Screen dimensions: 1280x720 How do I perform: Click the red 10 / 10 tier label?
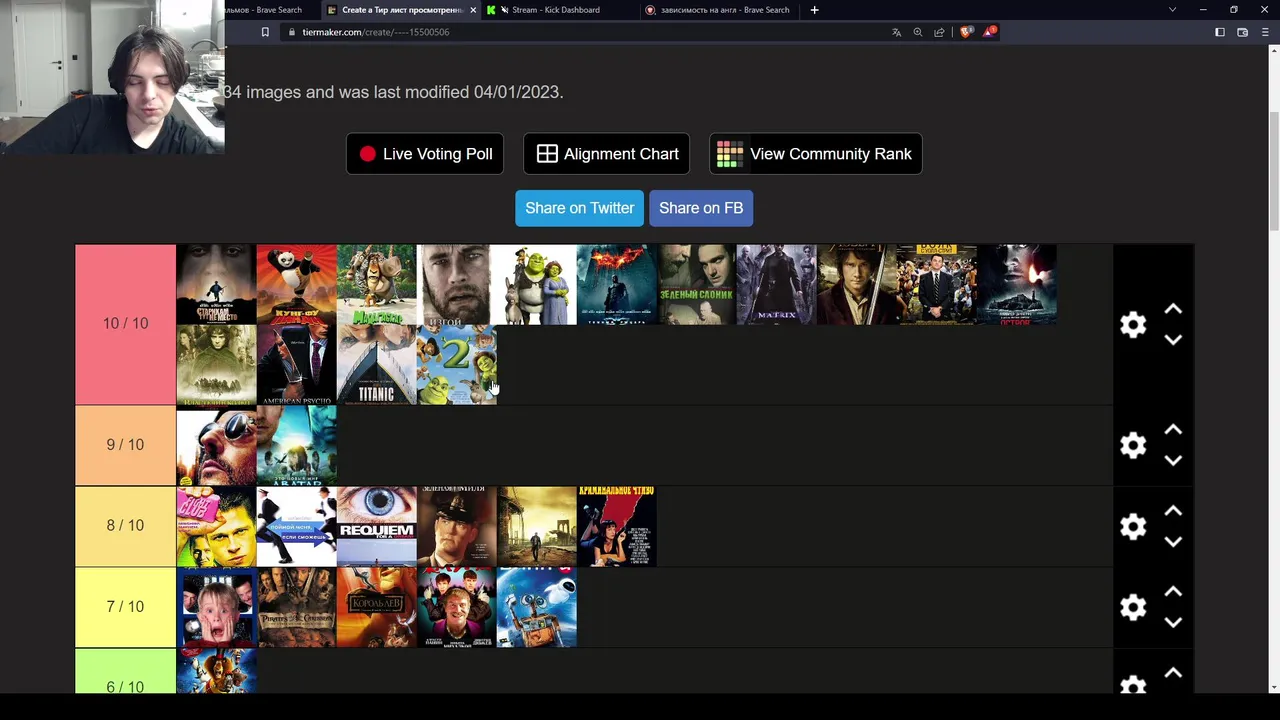(x=125, y=324)
